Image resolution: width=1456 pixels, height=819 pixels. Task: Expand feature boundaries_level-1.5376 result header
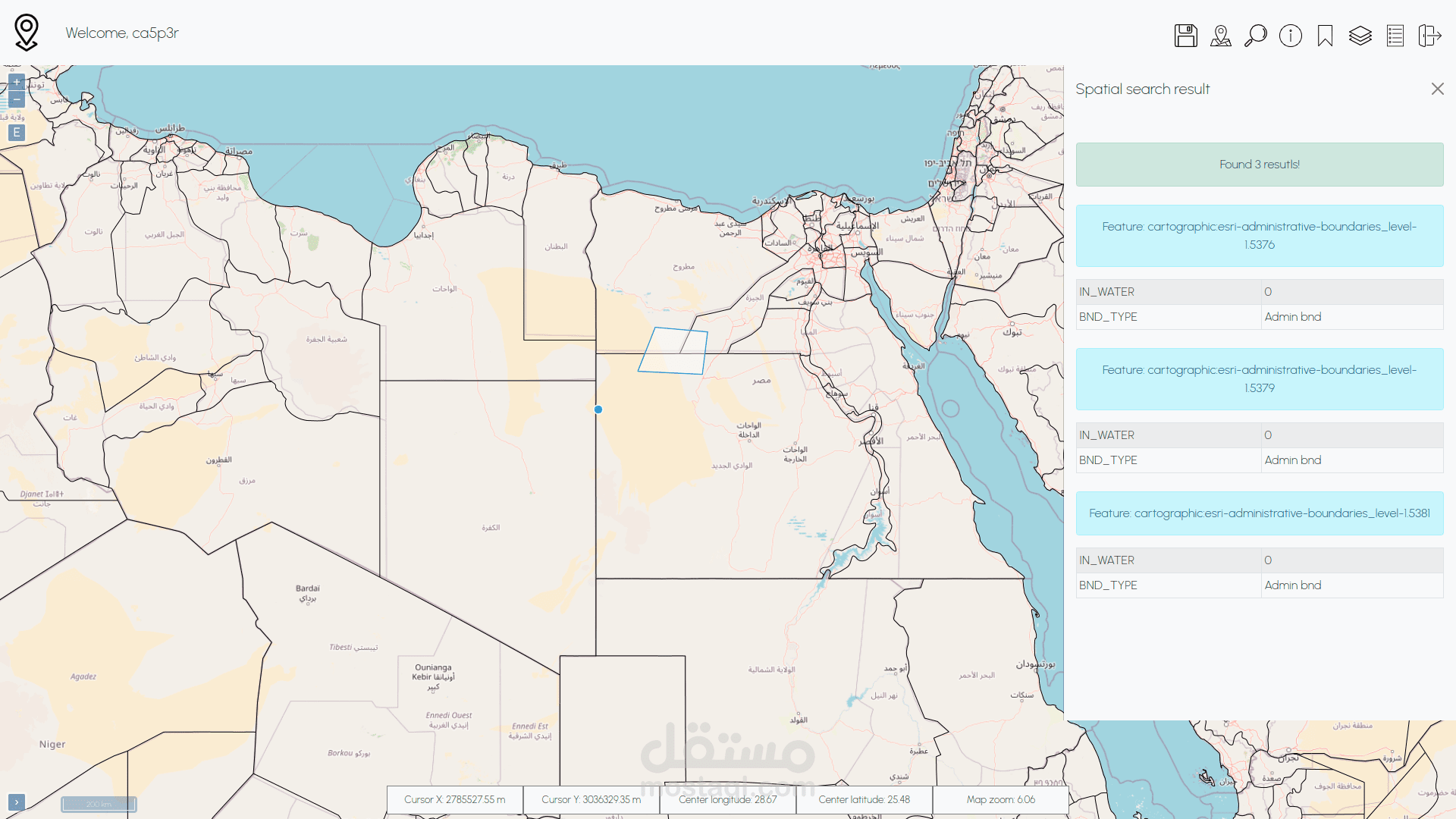pyautogui.click(x=1259, y=235)
